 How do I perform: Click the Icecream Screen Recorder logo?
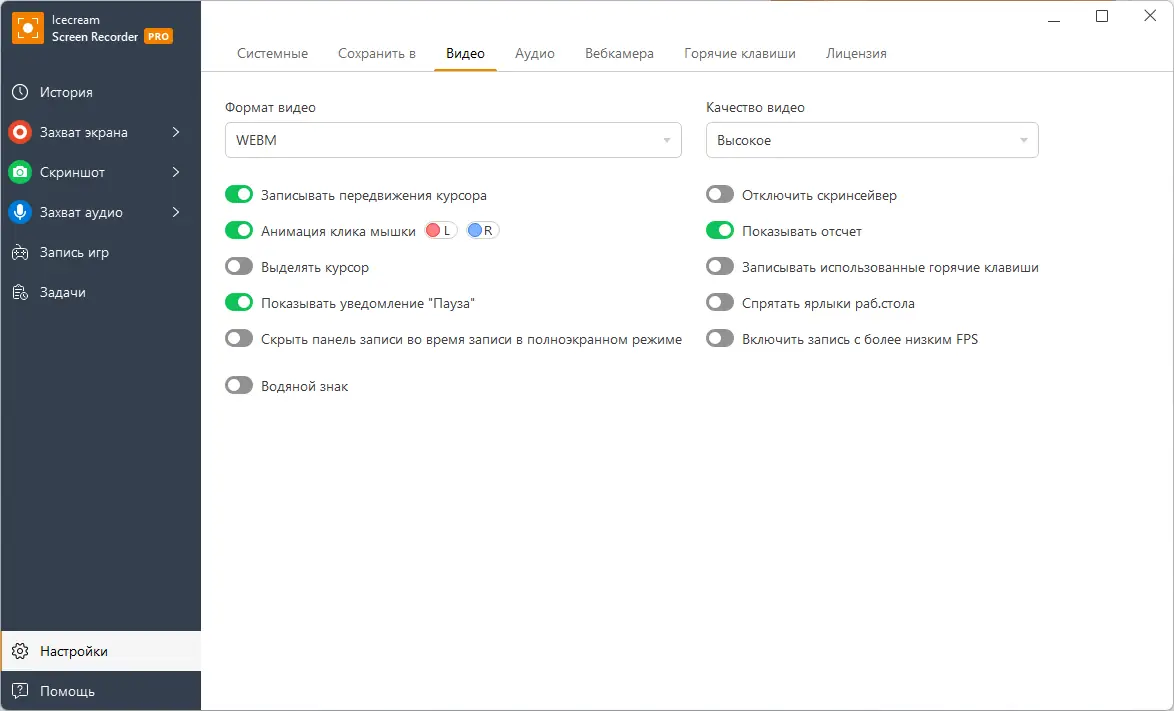27,28
